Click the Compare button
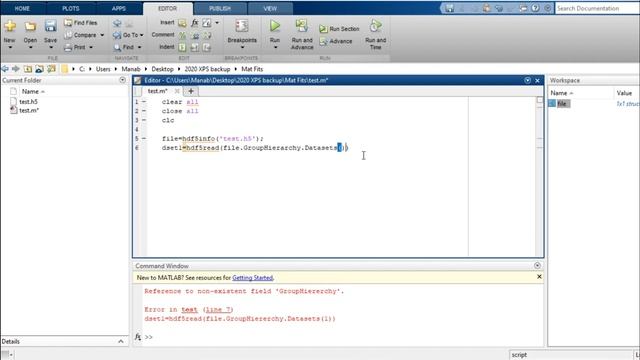The height and width of the screenshot is (360, 640). [80, 35]
